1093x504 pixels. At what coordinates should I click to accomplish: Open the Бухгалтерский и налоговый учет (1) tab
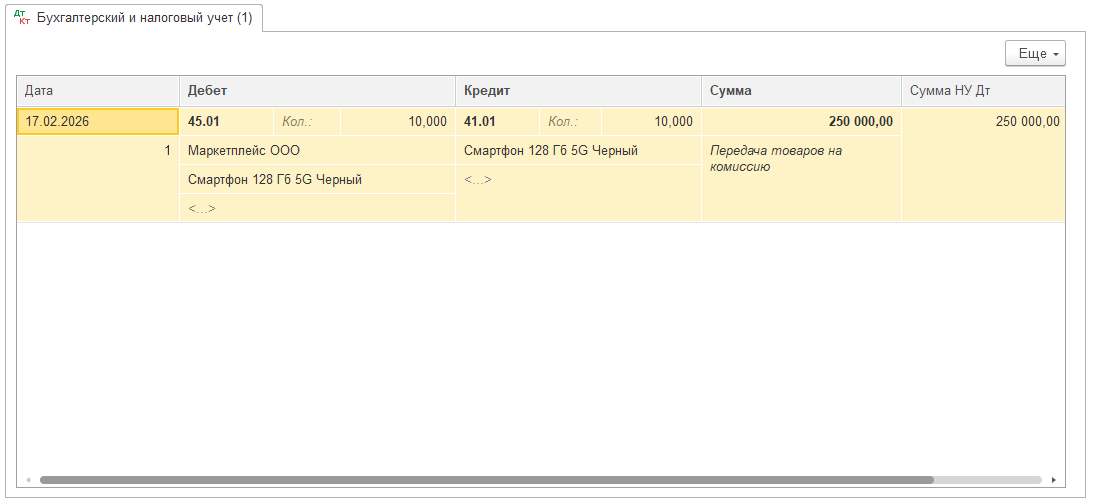(x=133, y=17)
